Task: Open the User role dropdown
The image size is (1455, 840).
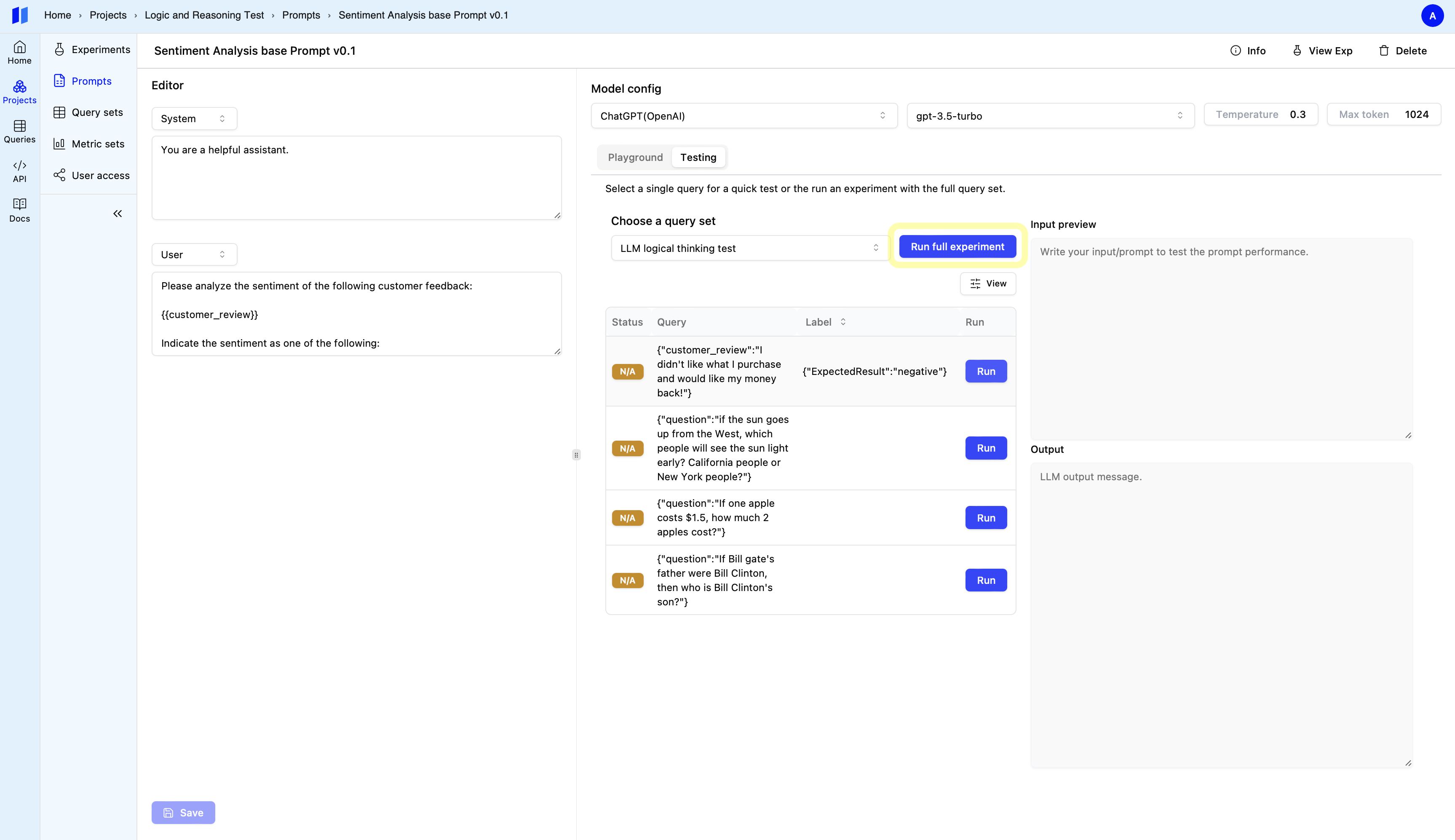Action: coord(194,254)
